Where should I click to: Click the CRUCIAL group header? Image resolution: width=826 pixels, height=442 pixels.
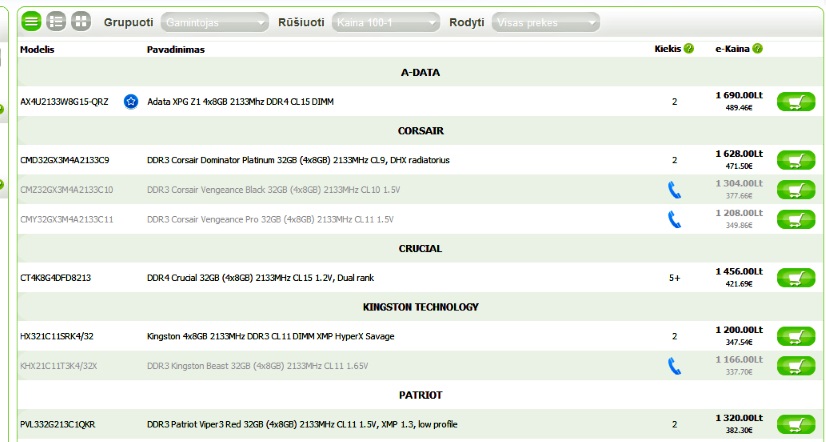(x=420, y=249)
